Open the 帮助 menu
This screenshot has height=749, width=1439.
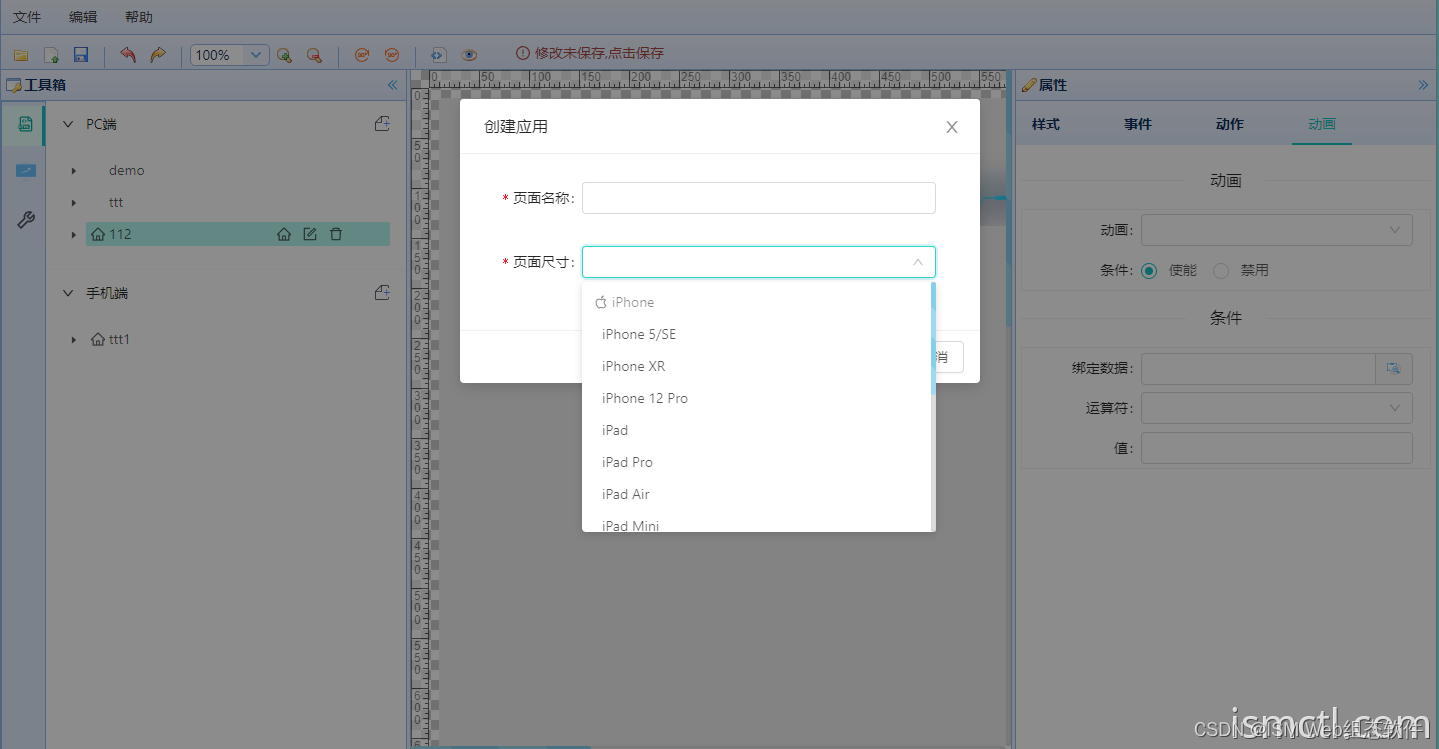coord(139,17)
